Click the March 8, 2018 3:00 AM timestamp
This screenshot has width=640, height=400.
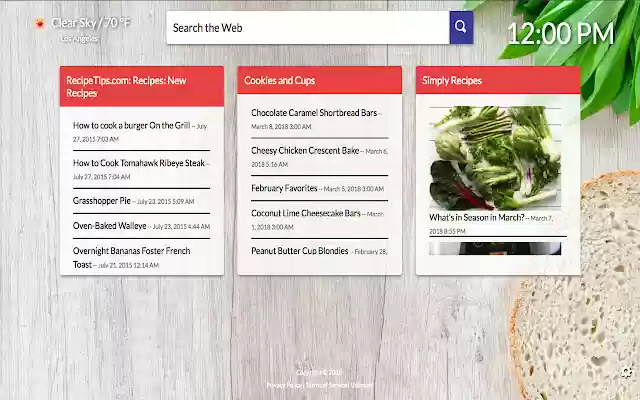point(281,127)
